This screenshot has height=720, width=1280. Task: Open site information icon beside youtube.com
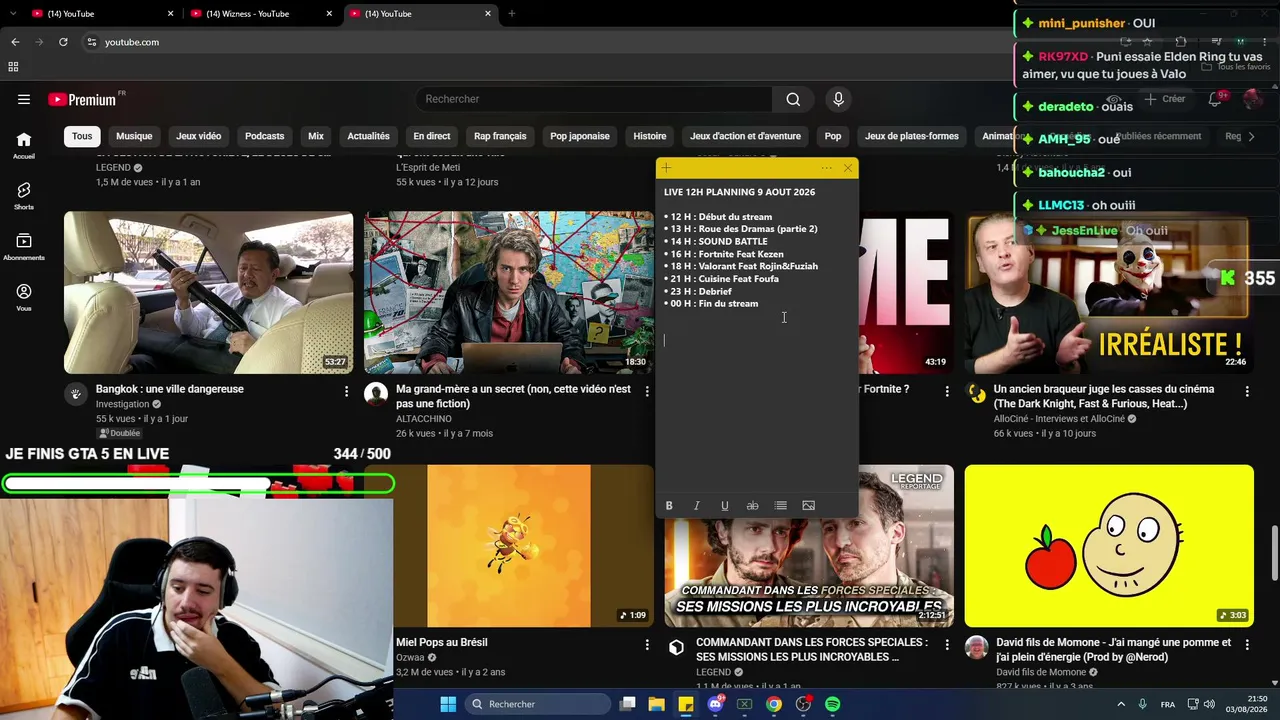[91, 42]
